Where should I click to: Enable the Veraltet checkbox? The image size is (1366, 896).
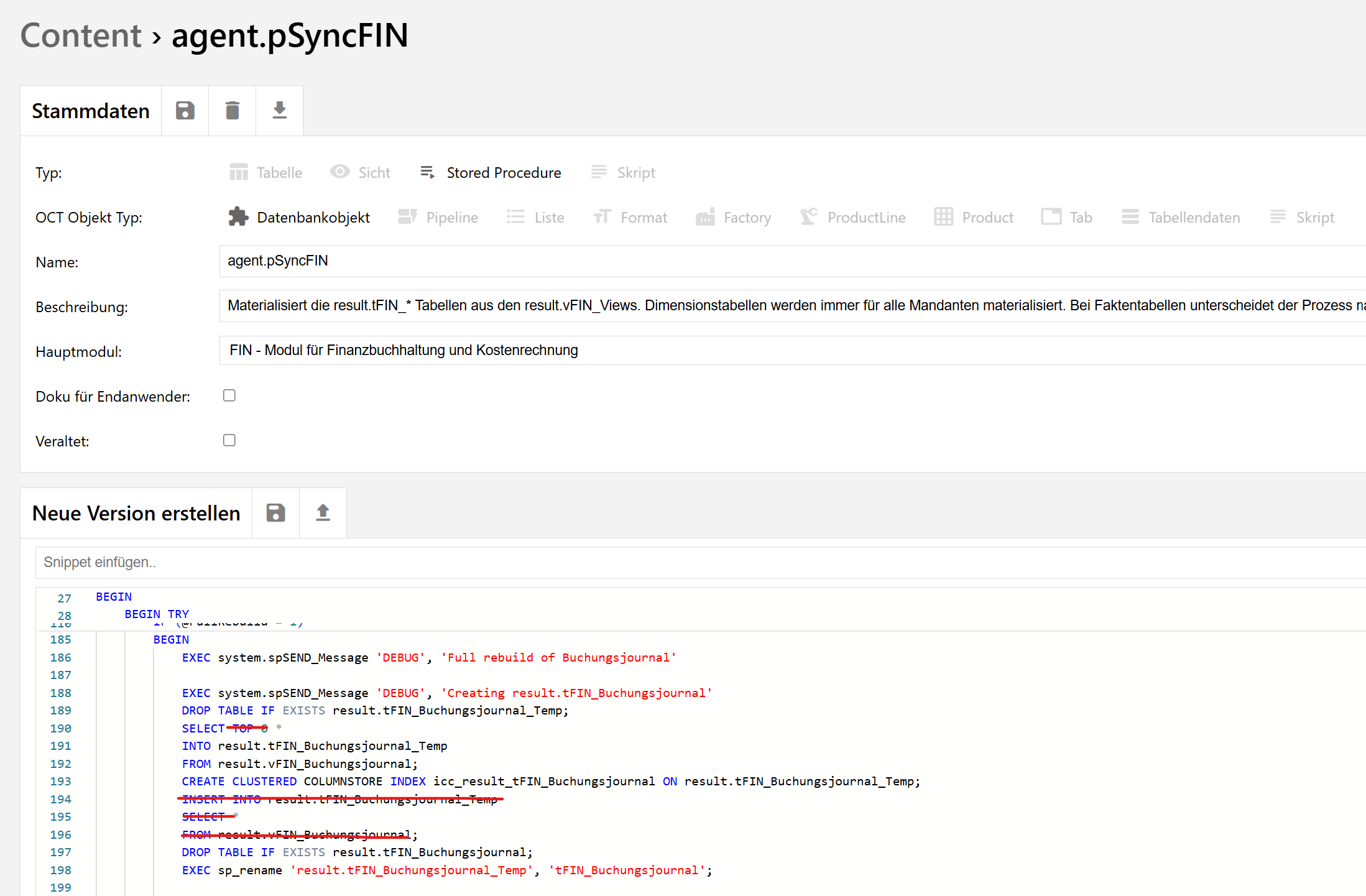[229, 440]
